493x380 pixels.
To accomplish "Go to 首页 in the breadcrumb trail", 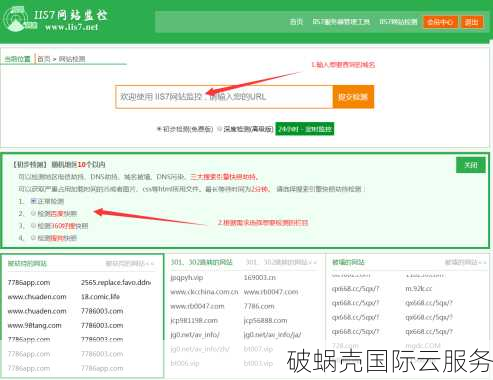I will (x=44, y=59).
